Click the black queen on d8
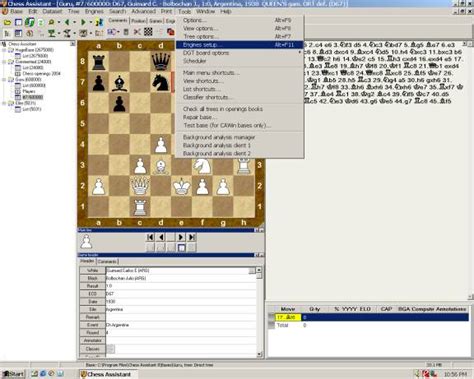This screenshot has width=474, height=379. 161,61
